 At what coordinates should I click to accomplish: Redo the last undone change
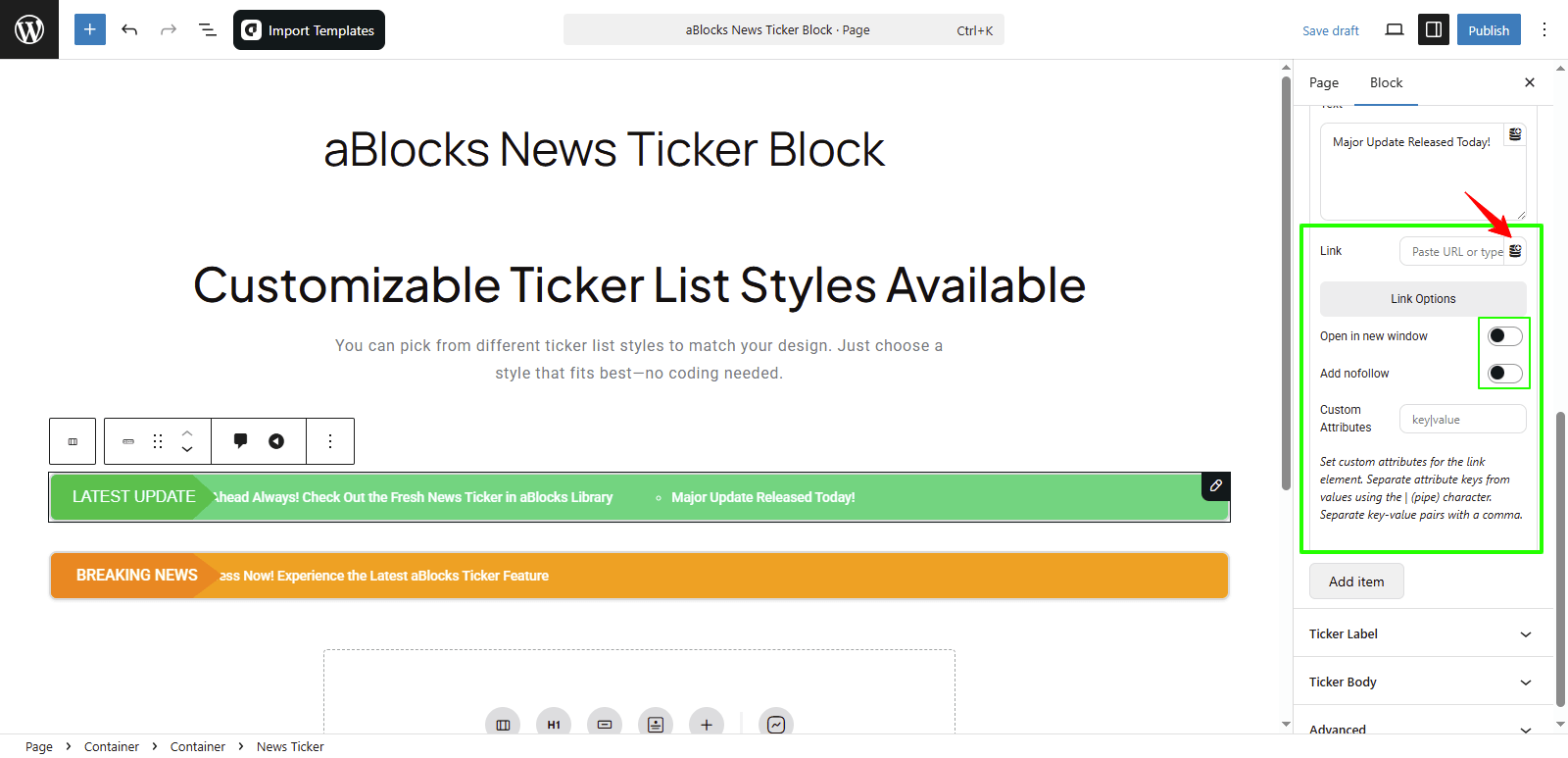[x=169, y=29]
